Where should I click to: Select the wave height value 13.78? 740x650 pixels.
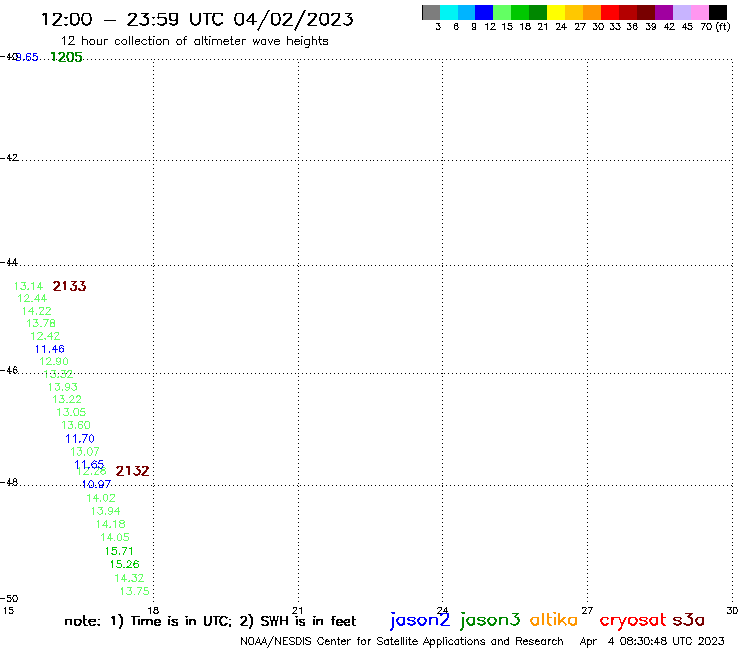pyautogui.click(x=41, y=323)
